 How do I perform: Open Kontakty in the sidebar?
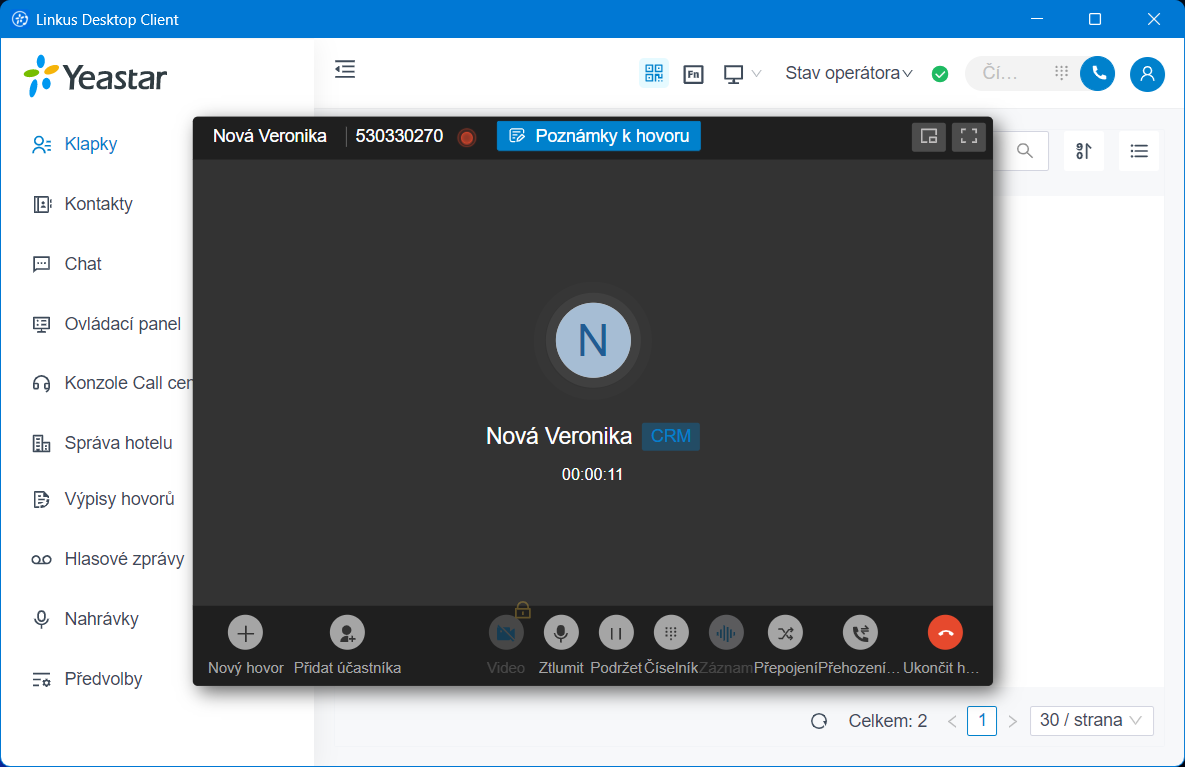pyautogui.click(x=98, y=204)
